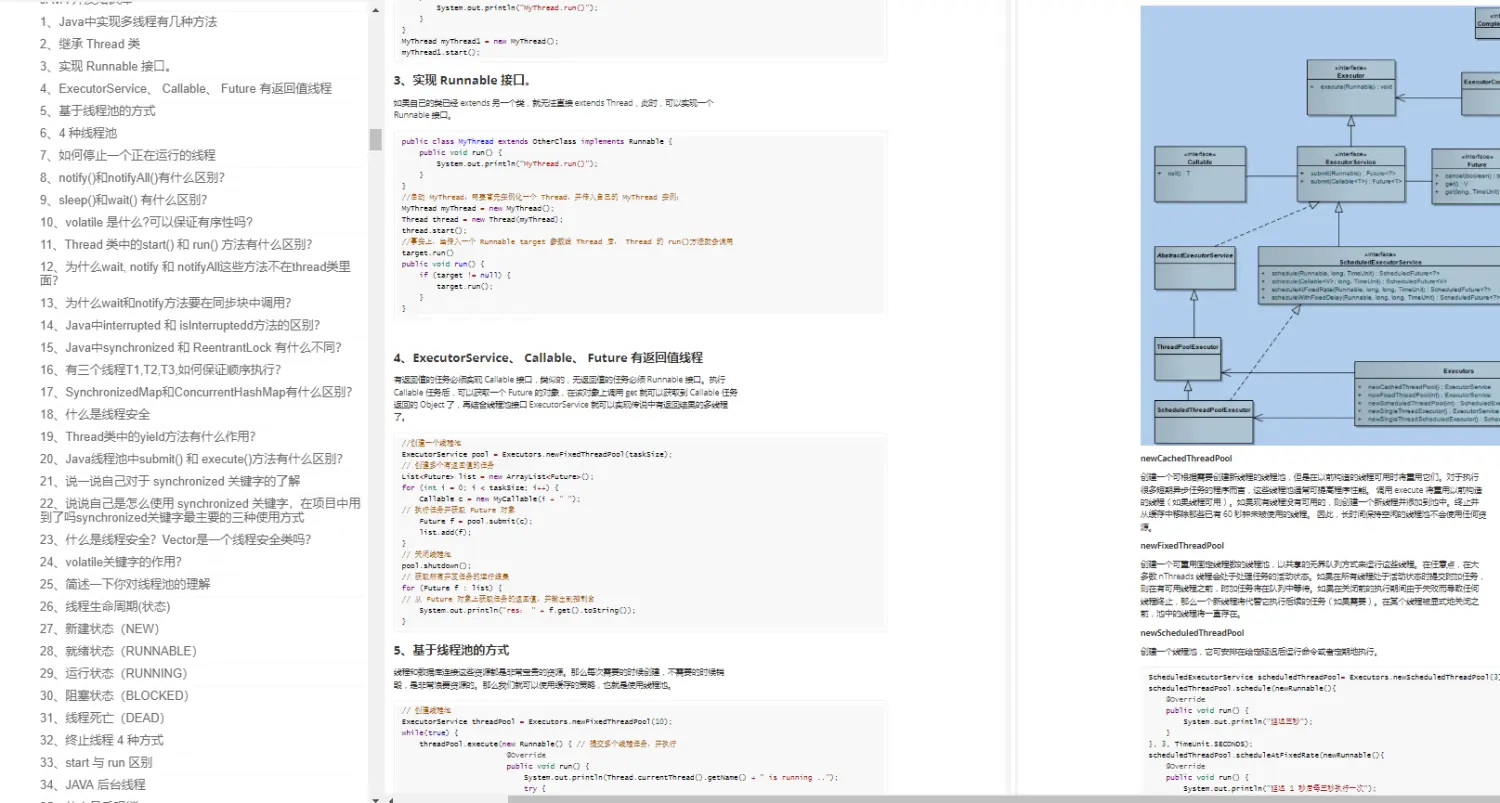
Task: Select outline entry '23、什么是线程安全?Vector是一个线程安全类吗?'
Action: (176, 539)
